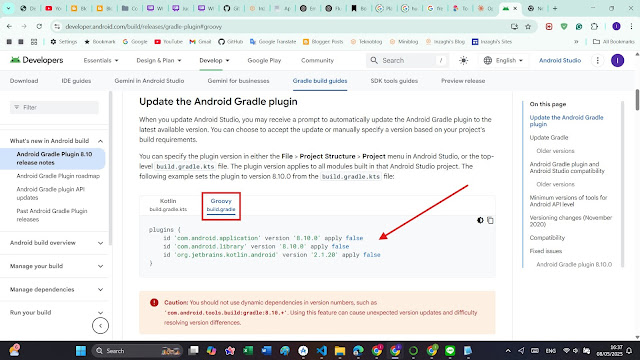Screen dimensions: 640x360
Task: Open the tab search dropdown arrow
Action: pos(8,8)
